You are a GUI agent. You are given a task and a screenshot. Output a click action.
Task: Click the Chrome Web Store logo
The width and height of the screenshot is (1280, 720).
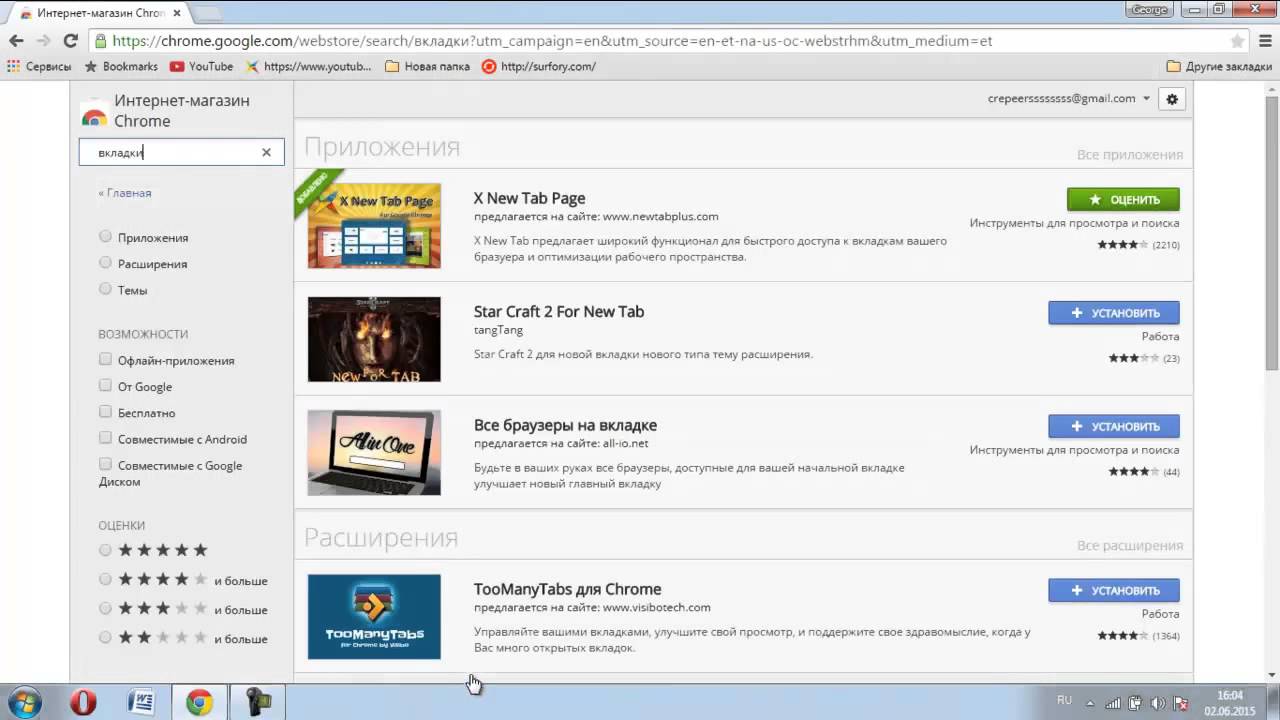coord(94,113)
